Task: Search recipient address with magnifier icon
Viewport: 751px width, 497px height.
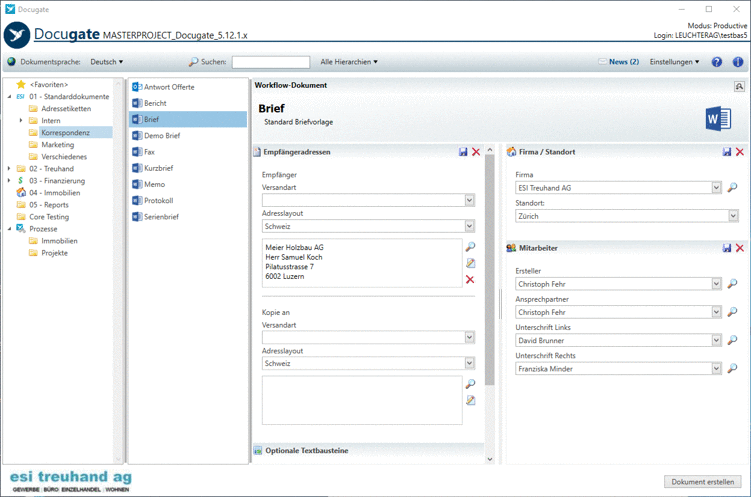Action: [470, 247]
